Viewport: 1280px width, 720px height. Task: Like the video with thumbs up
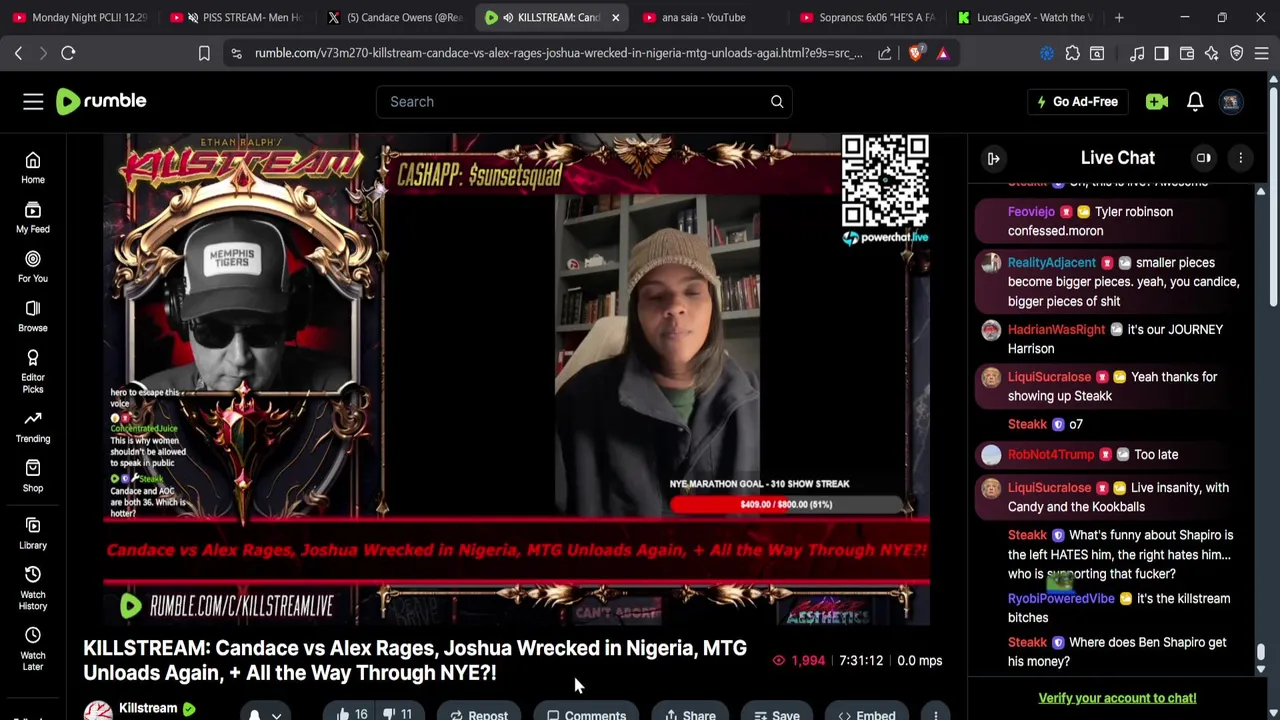coord(352,714)
